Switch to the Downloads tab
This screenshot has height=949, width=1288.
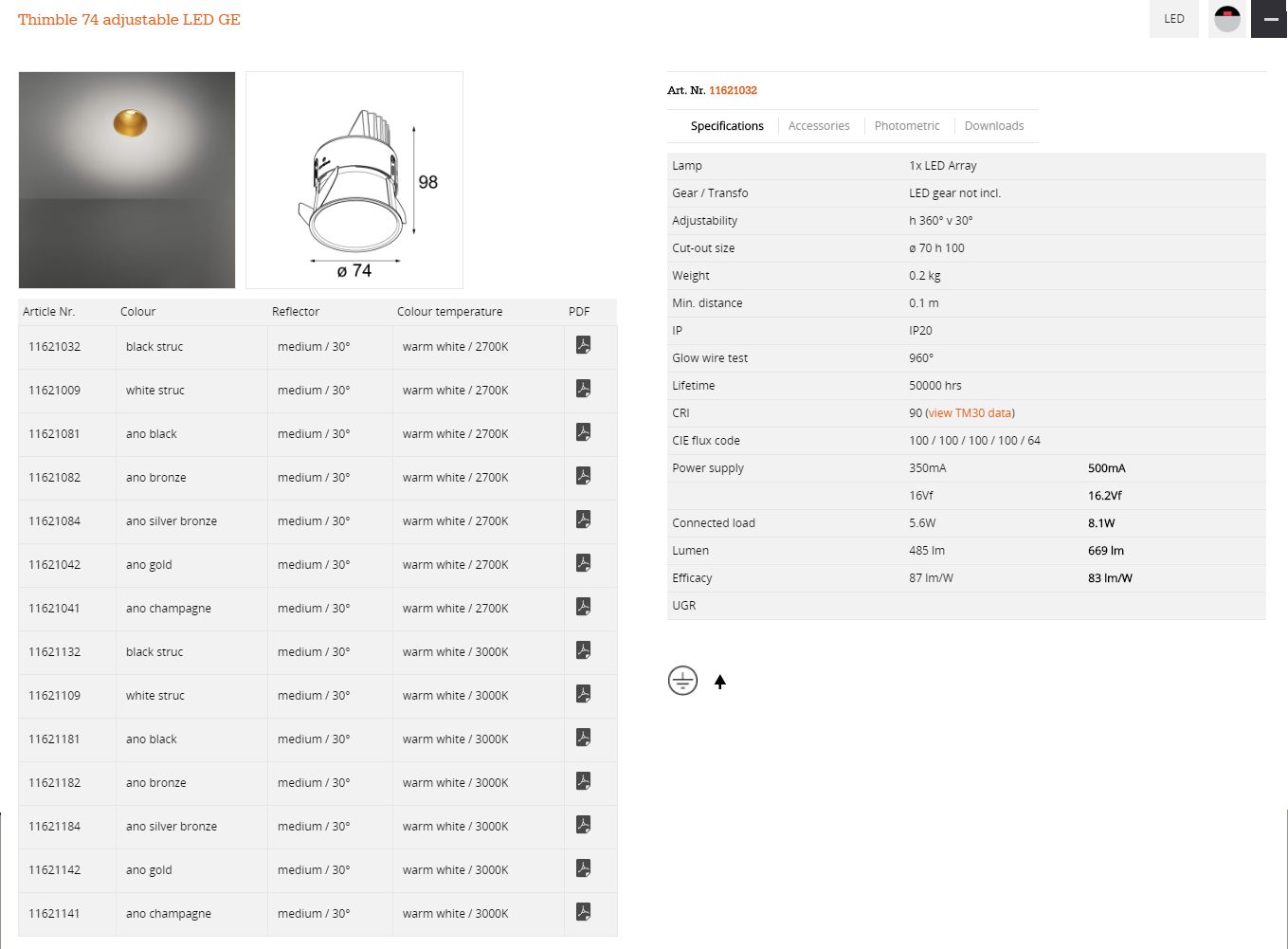pyautogui.click(x=993, y=125)
